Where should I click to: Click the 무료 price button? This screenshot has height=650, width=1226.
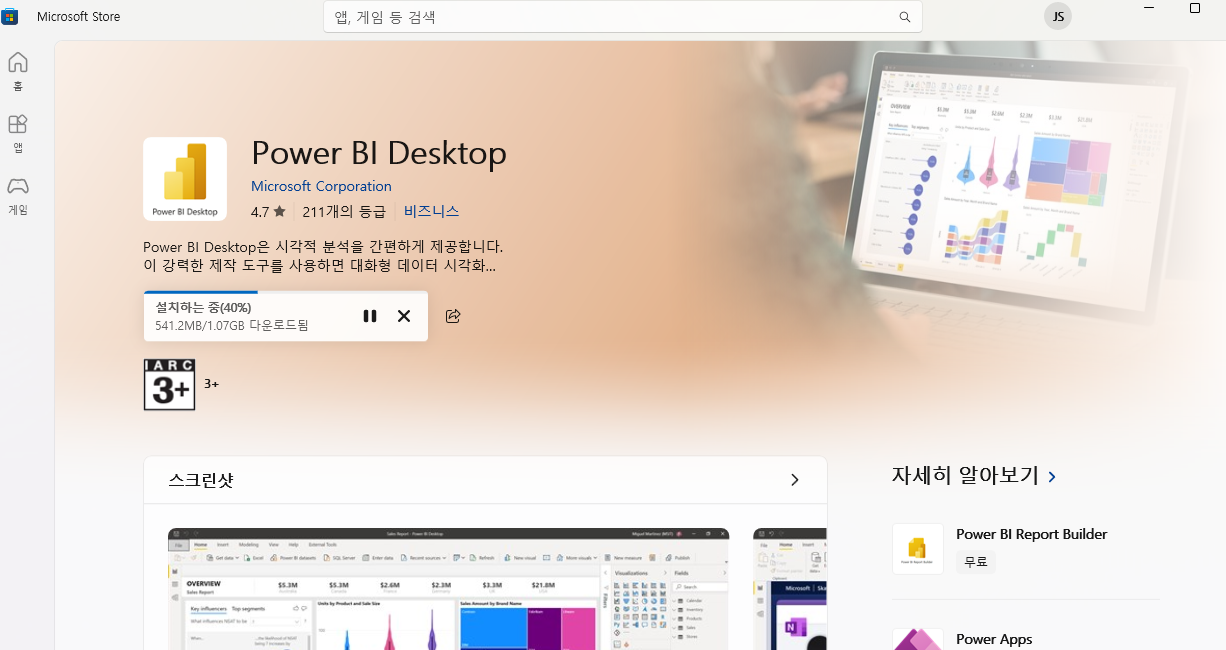point(975,562)
